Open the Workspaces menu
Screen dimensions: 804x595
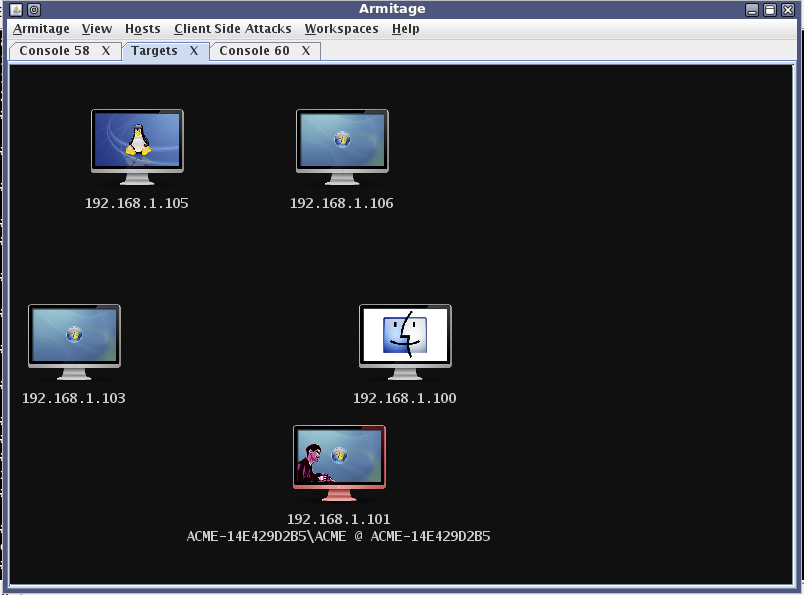(x=341, y=29)
